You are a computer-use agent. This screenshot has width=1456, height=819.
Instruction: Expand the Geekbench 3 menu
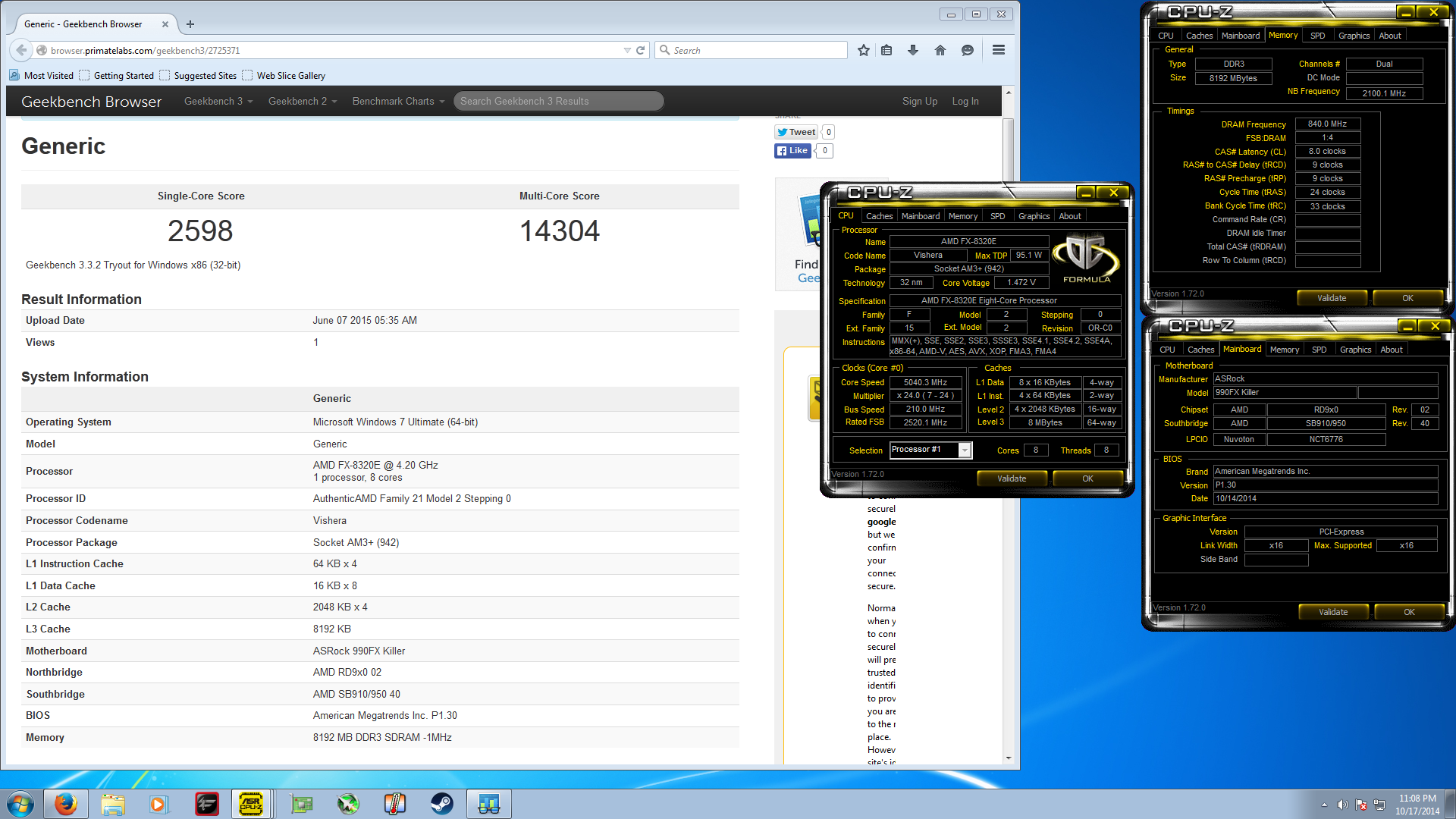click(x=218, y=101)
